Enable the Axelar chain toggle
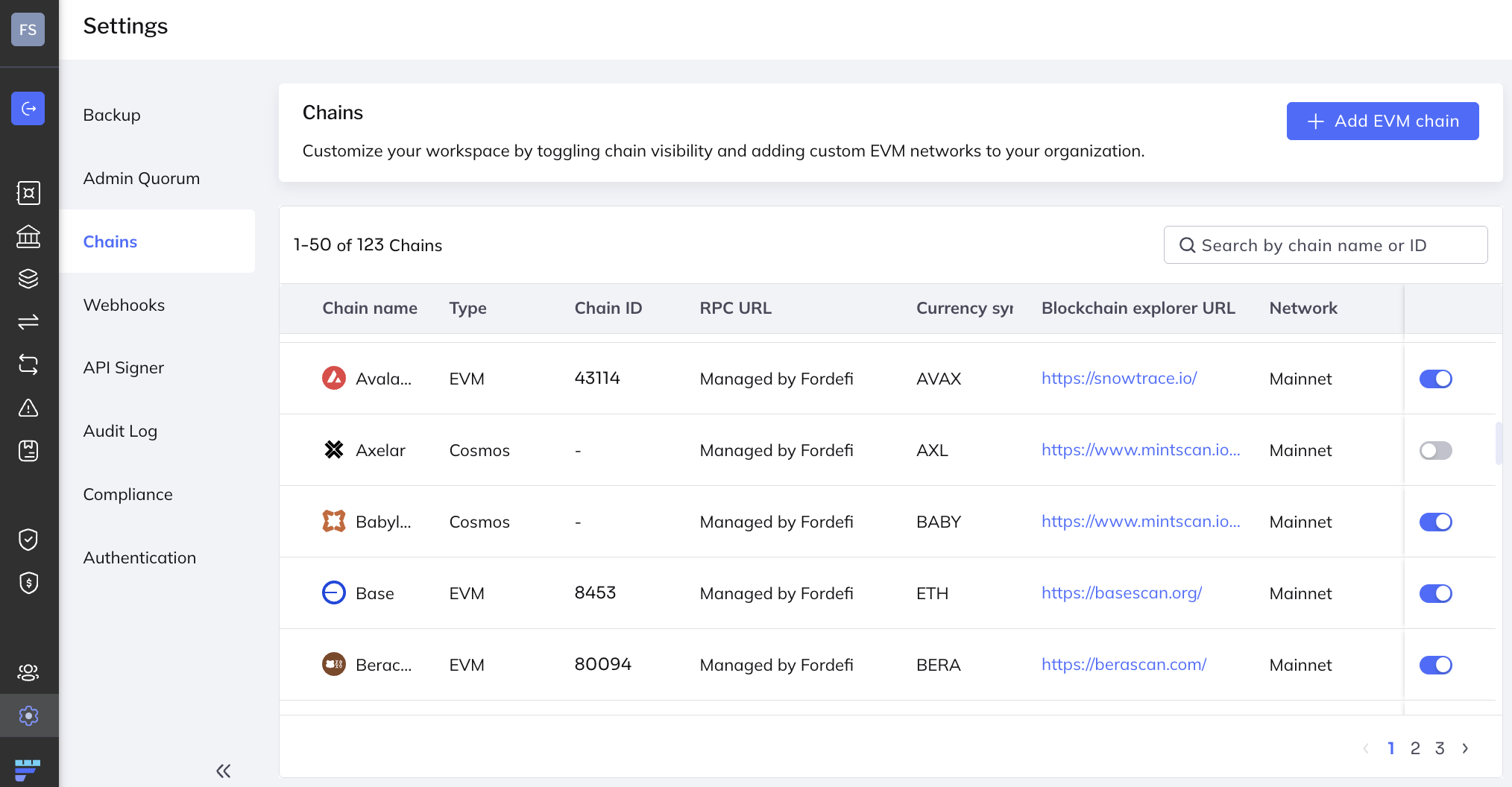1512x787 pixels. [1435, 450]
